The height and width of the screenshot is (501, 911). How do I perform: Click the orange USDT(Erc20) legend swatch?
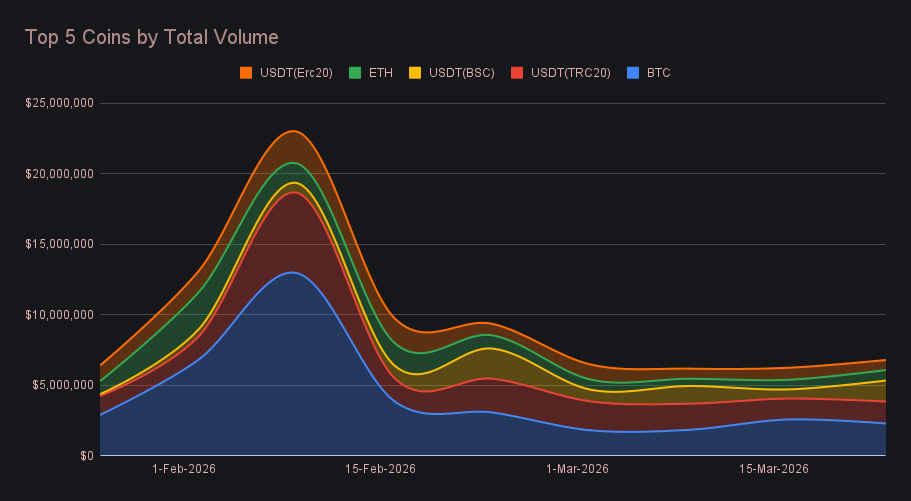tap(246, 73)
